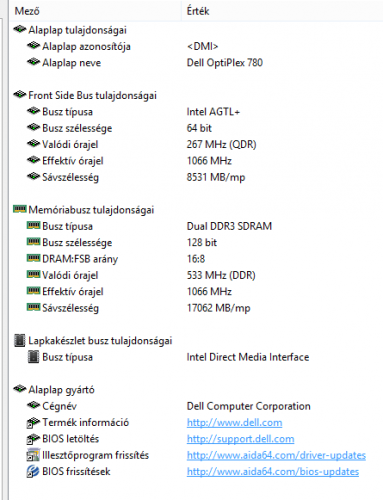Select the Dual DDR3 SDRAM bus type row
Viewport: 383px width, 500px height.
coord(197,226)
